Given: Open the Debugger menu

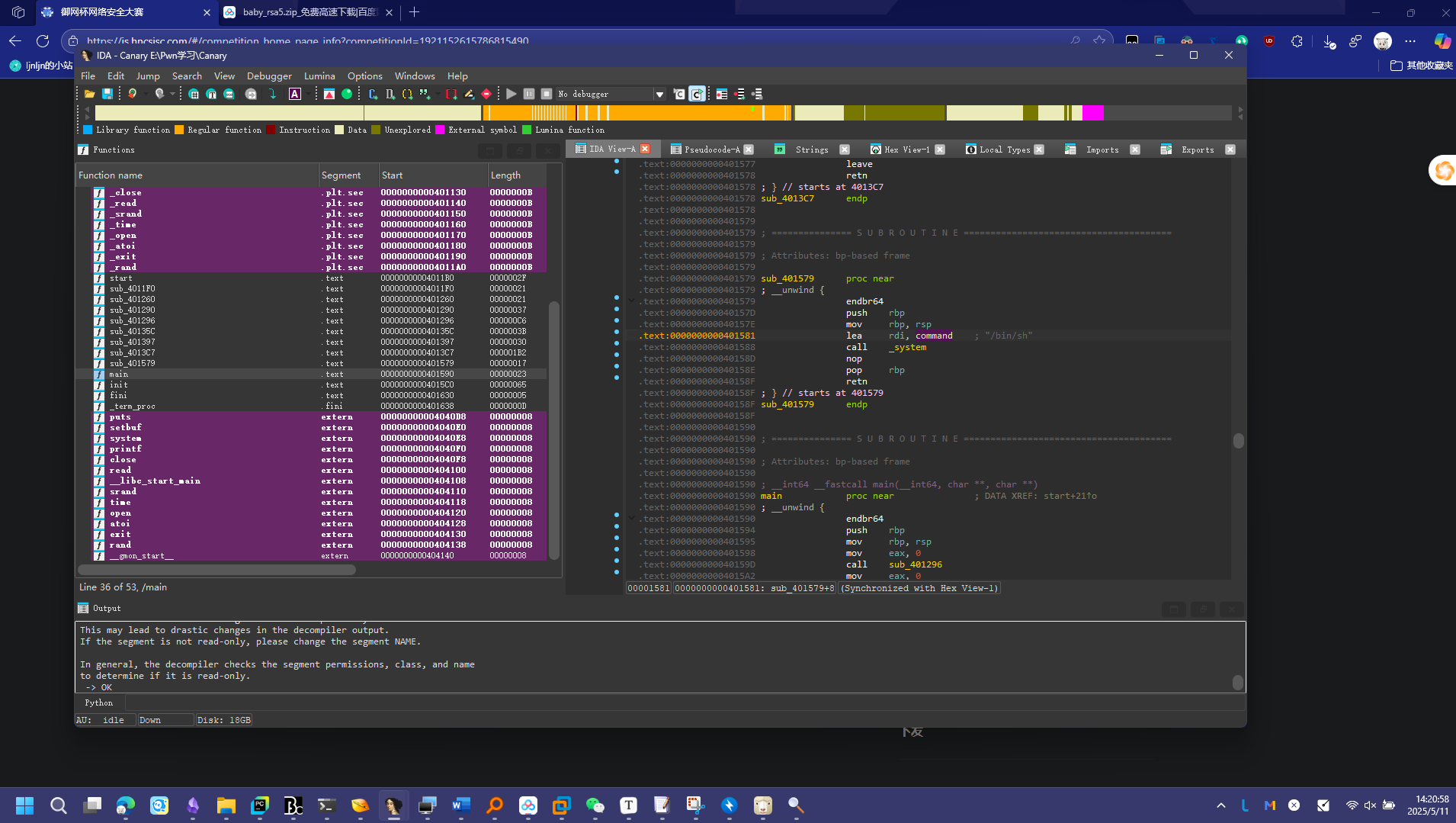Looking at the screenshot, I should pyautogui.click(x=269, y=76).
